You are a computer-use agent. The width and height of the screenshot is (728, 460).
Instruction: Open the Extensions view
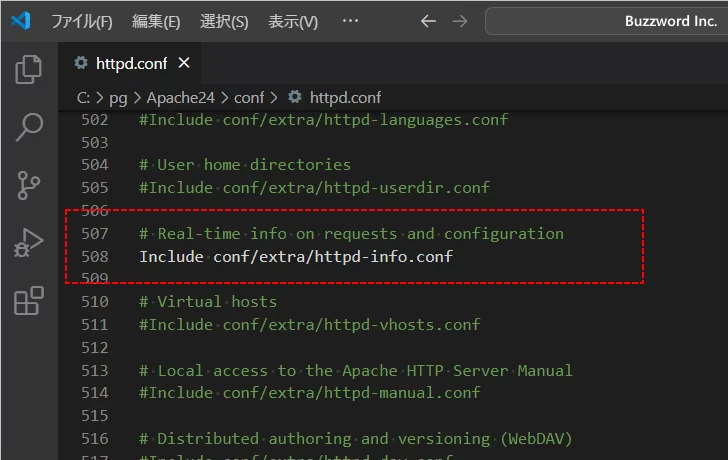point(29,300)
